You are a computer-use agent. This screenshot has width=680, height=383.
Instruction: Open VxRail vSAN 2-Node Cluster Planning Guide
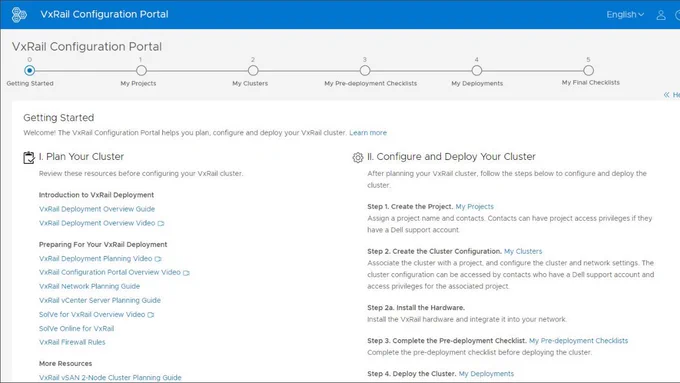pos(110,377)
